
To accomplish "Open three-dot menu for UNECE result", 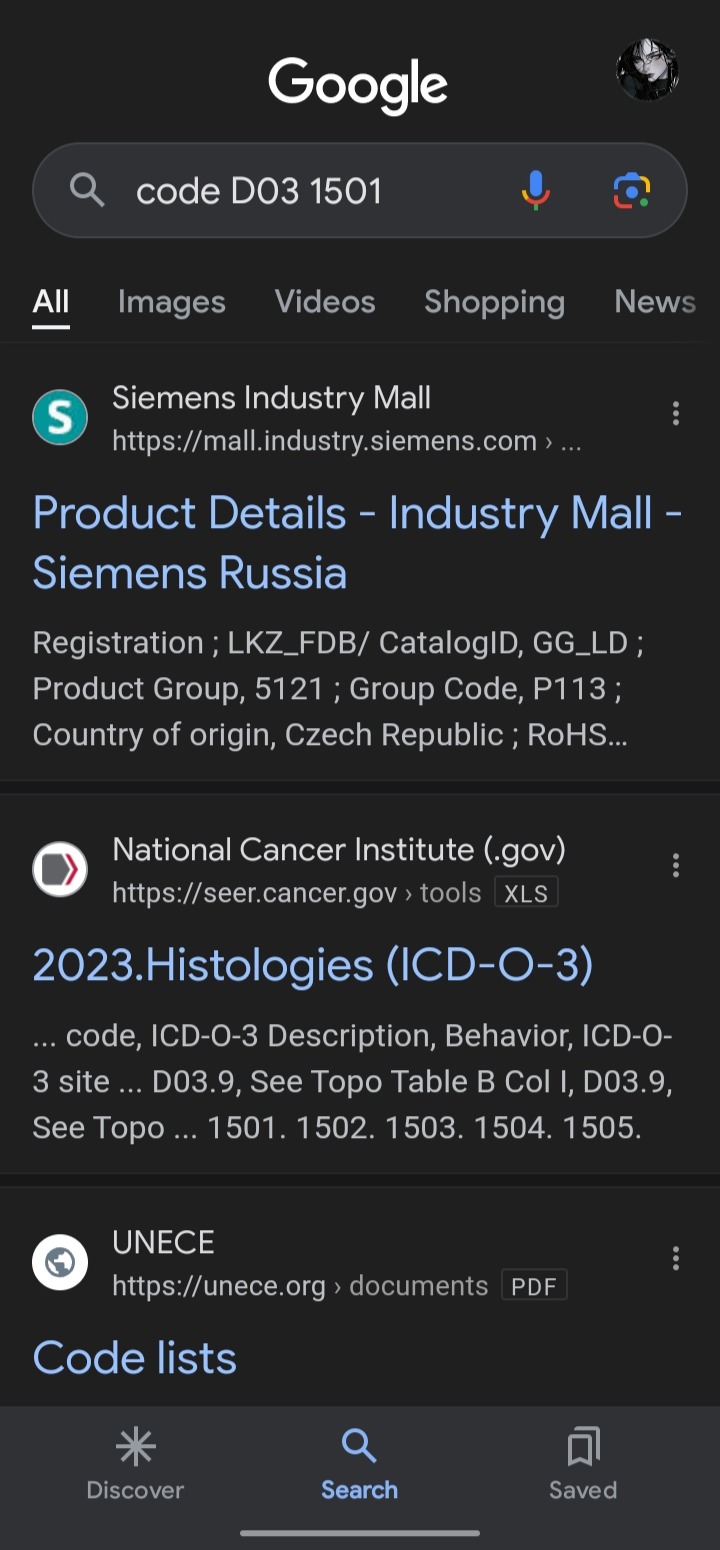I will (x=676, y=1258).
